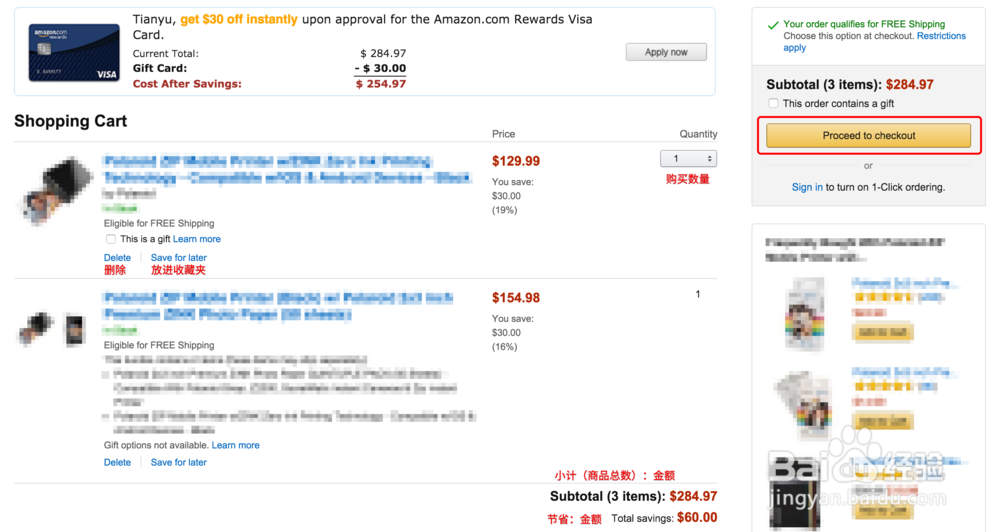
Task: Tick "This is a gift" for first item
Action: coord(111,239)
